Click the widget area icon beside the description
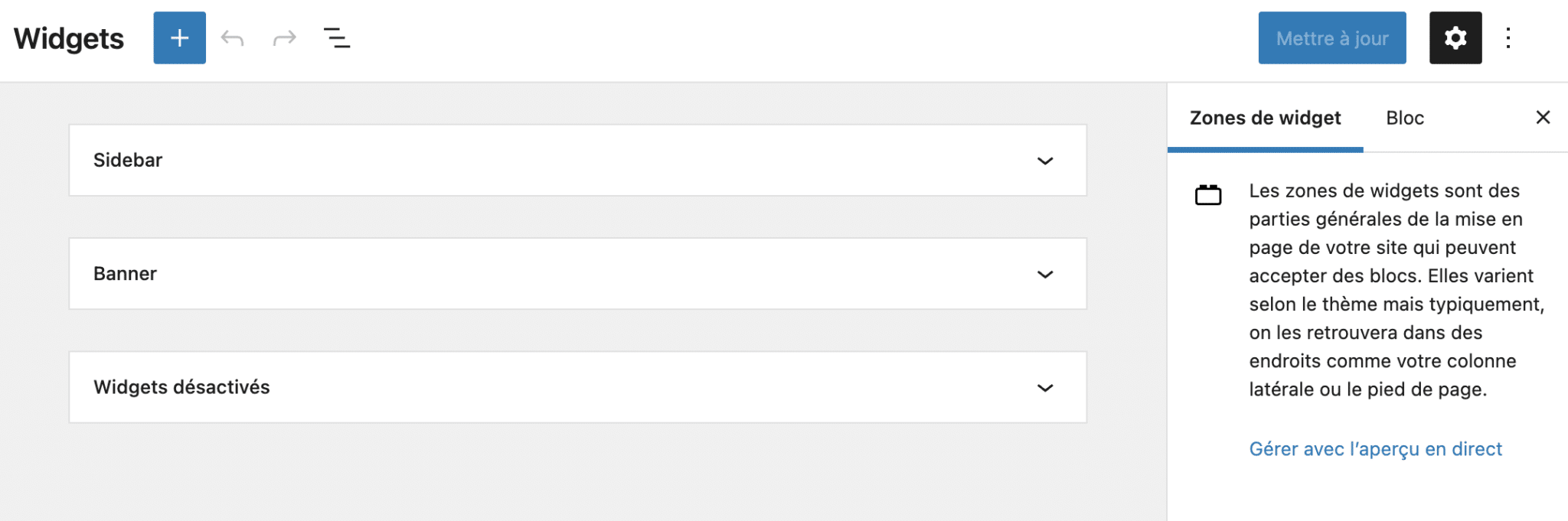Viewport: 1568px width, 521px height. [x=1210, y=194]
